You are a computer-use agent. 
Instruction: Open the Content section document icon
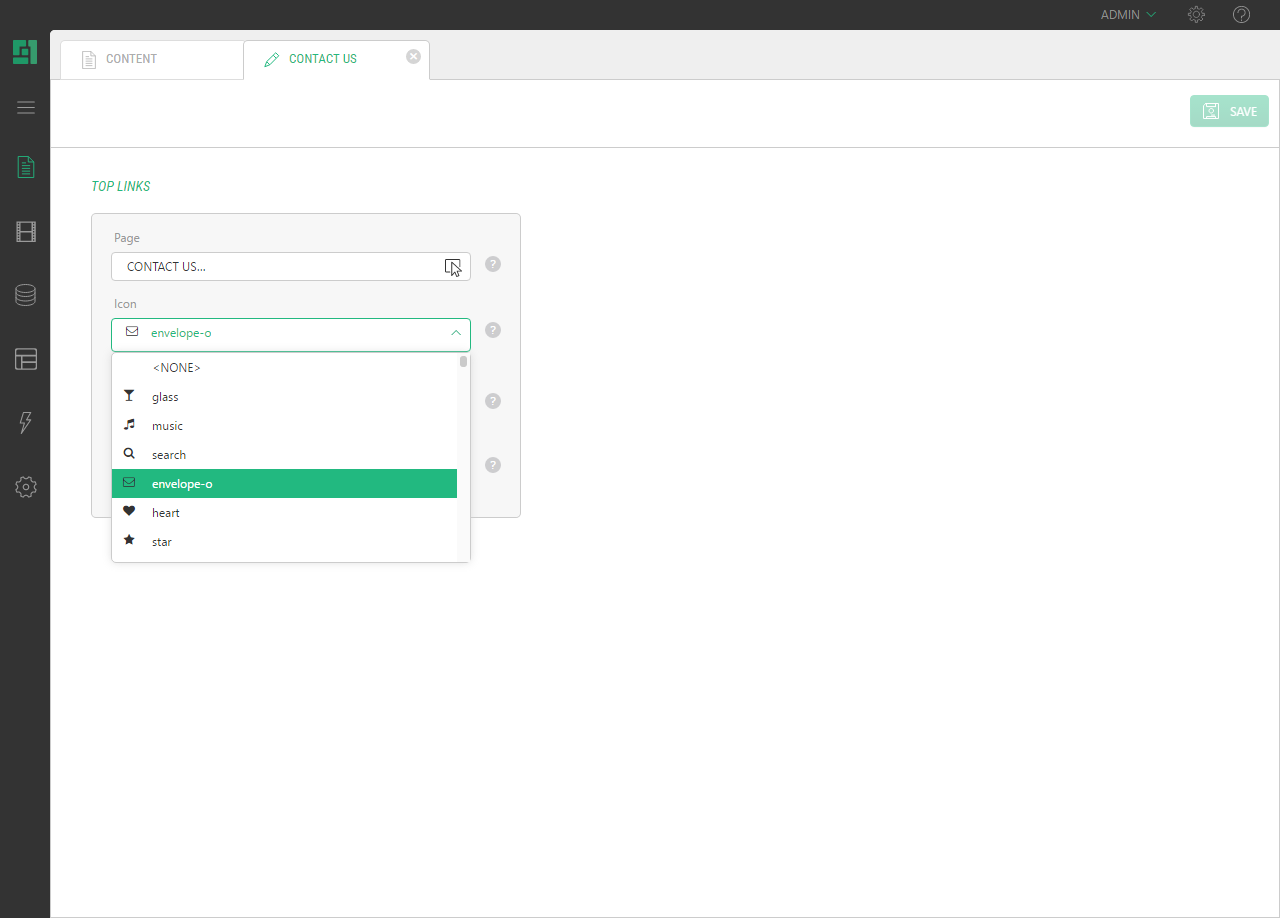click(x=26, y=167)
